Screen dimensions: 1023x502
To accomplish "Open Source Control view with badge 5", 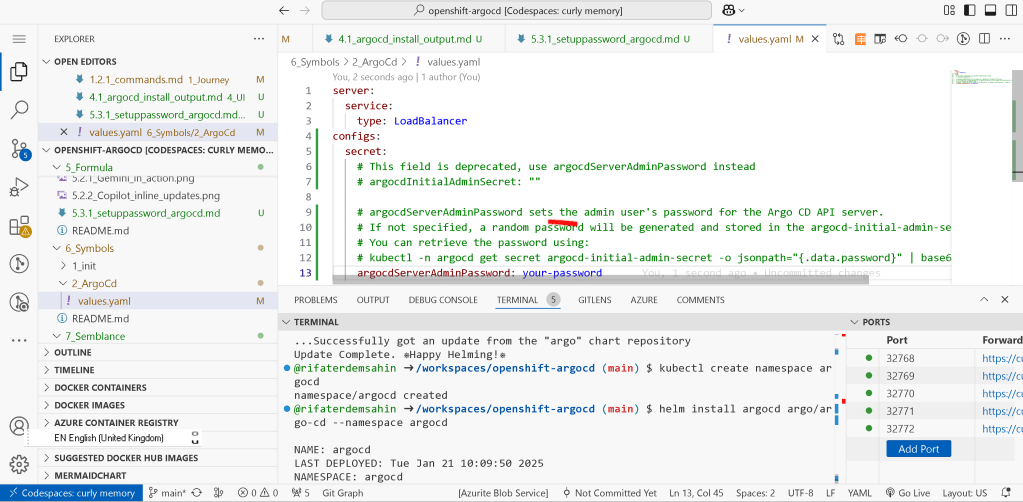I will click(x=20, y=149).
